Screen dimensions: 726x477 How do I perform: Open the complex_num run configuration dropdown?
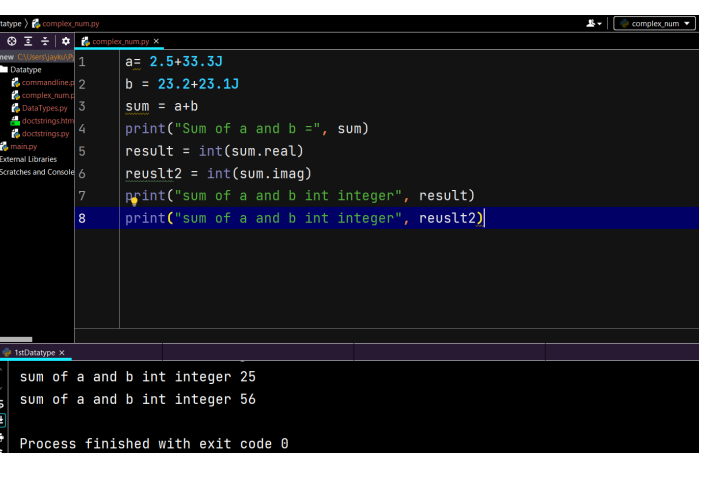(654, 23)
